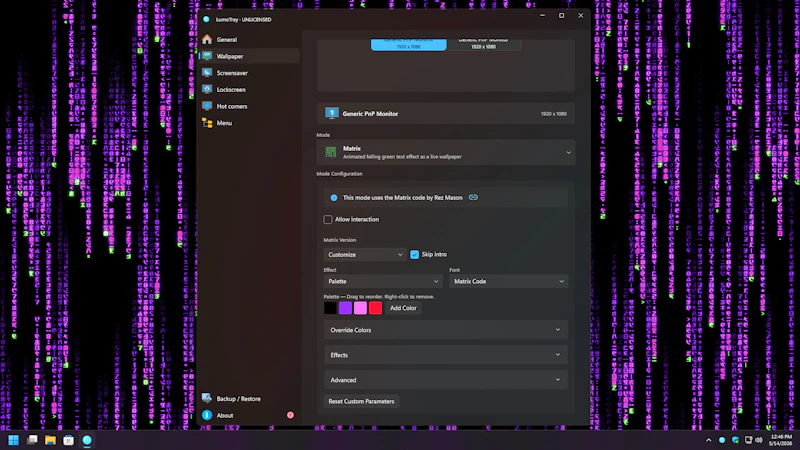Open the General settings page
The image size is (800, 450).
click(249, 39)
